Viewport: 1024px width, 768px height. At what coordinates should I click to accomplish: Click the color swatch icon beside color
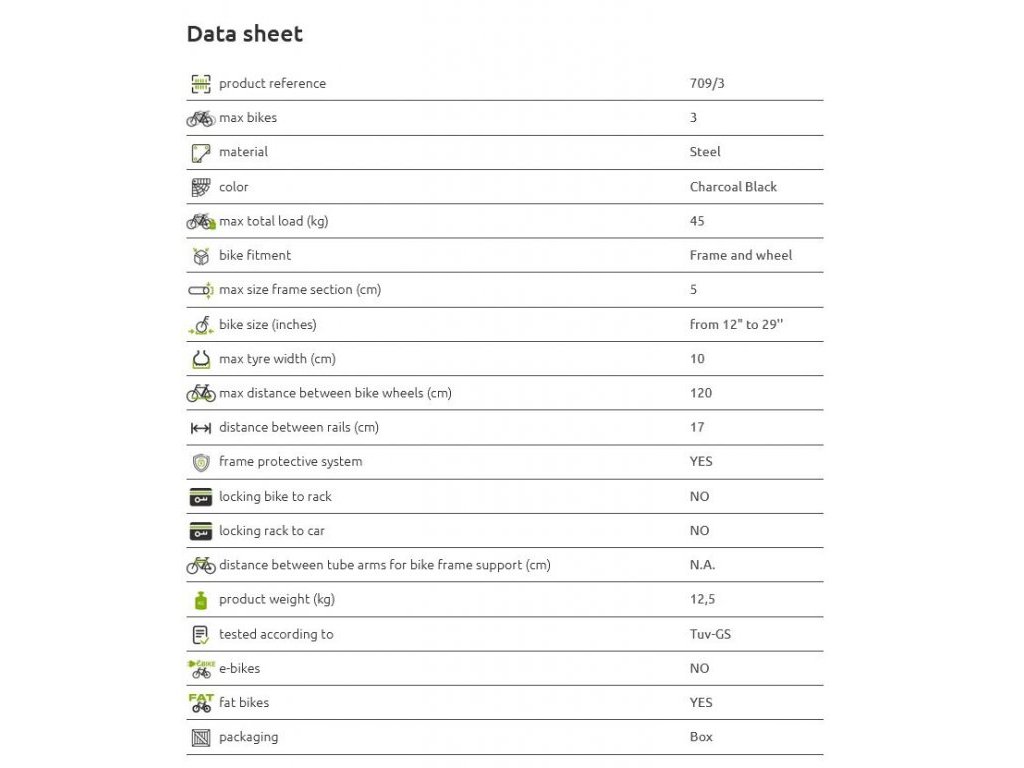point(201,187)
